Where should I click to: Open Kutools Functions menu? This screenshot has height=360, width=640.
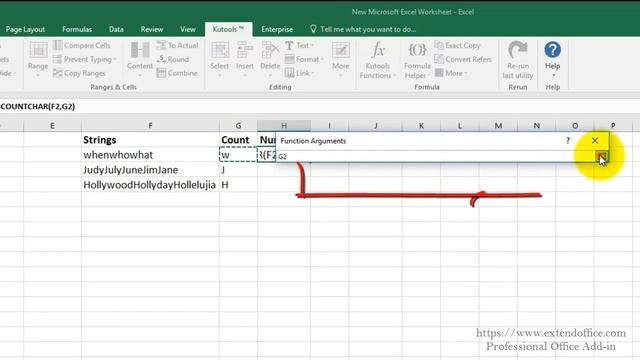click(378, 60)
